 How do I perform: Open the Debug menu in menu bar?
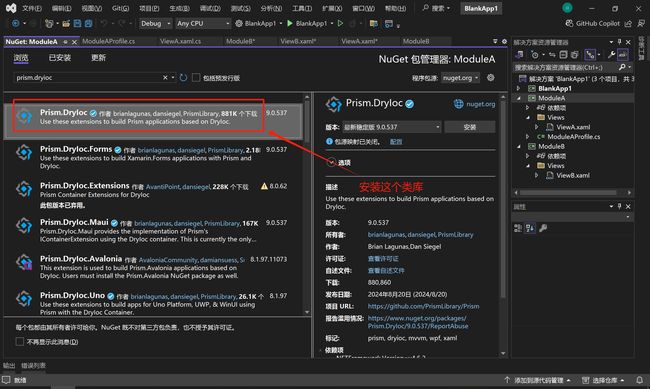click(x=210, y=8)
